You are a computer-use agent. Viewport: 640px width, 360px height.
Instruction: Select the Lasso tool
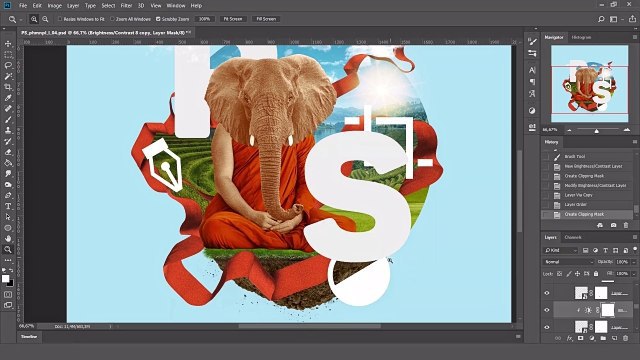coord(8,65)
